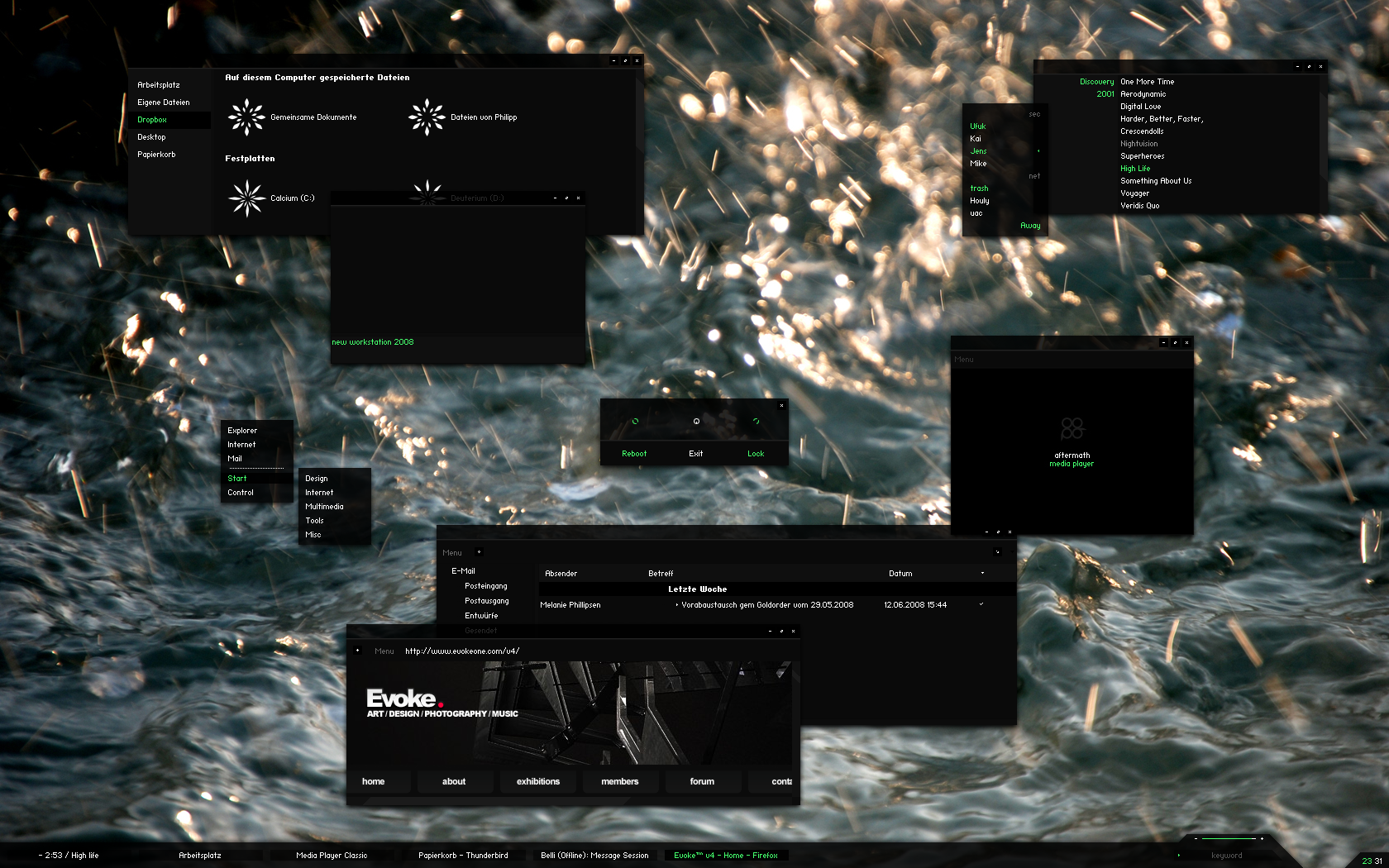Close the shutdown dialog with its x
This screenshot has width=1389, height=868.
pyautogui.click(x=781, y=405)
